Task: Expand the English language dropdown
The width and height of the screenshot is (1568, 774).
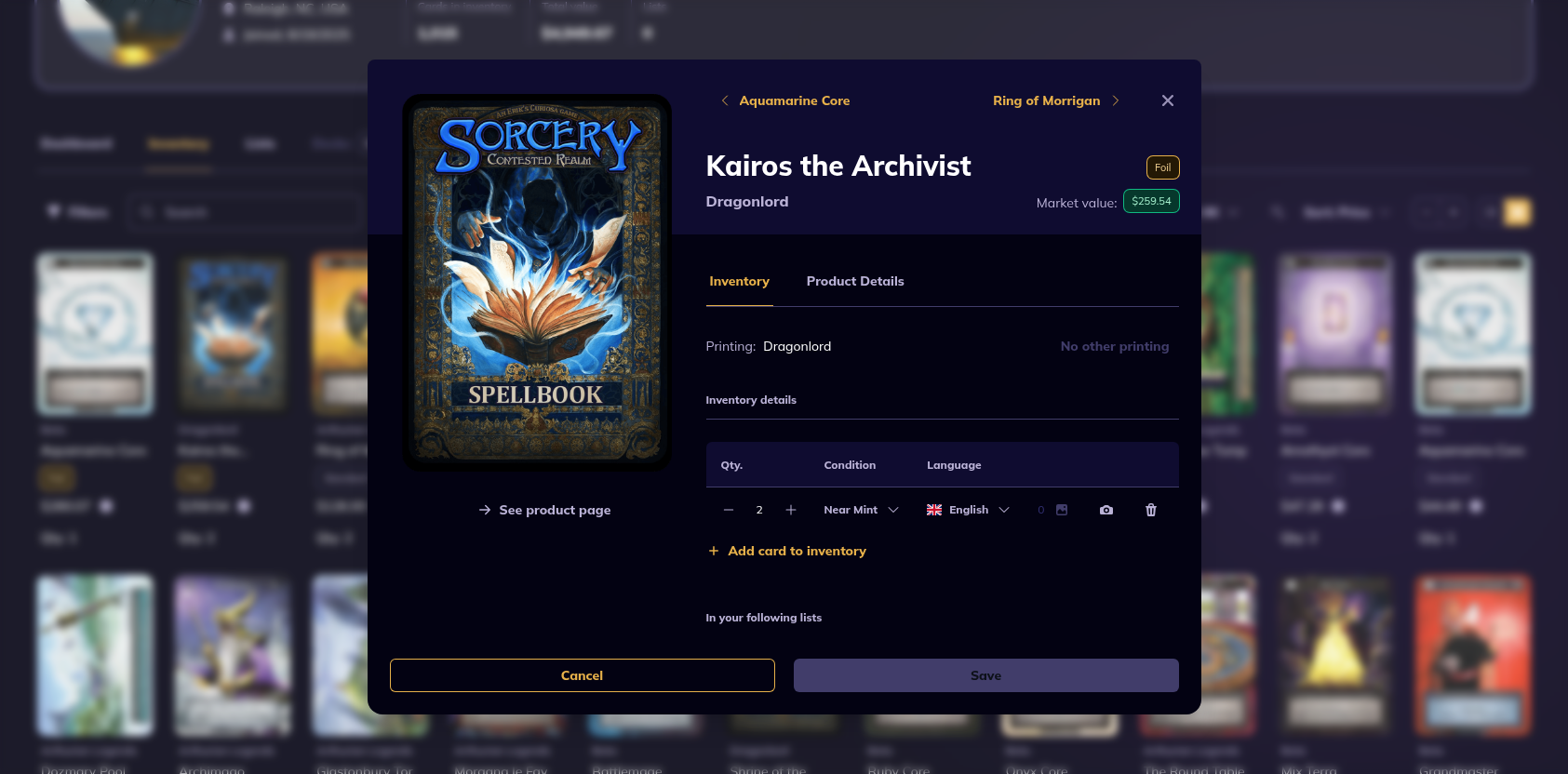Action: pyautogui.click(x=968, y=510)
